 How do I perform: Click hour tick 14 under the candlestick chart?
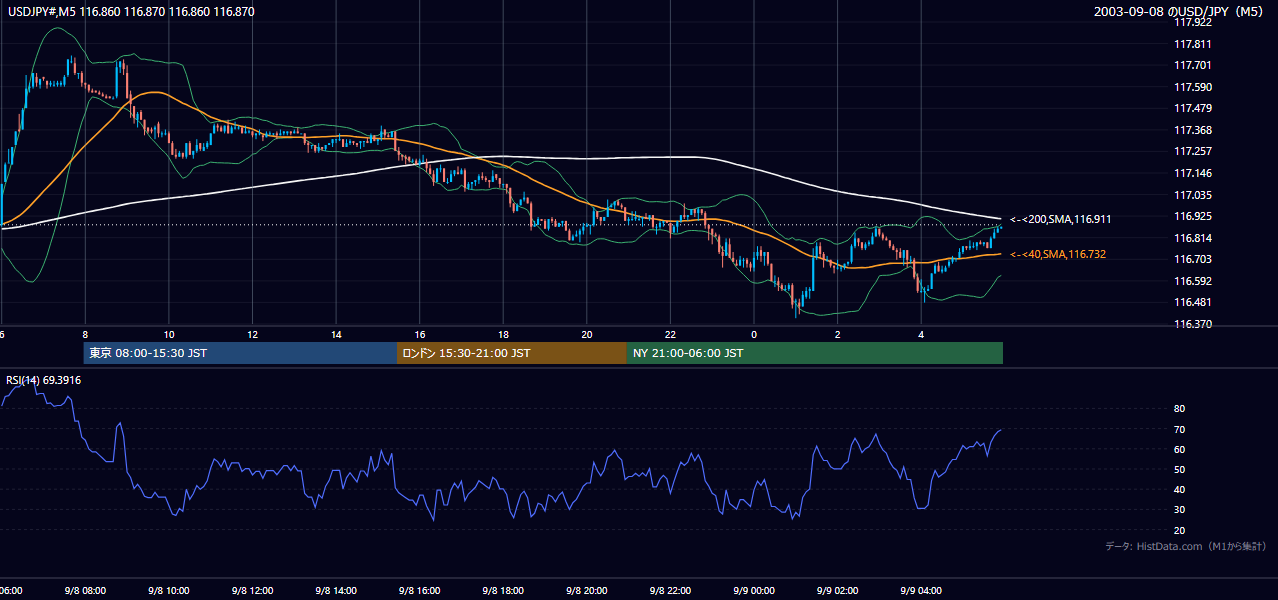click(336, 335)
